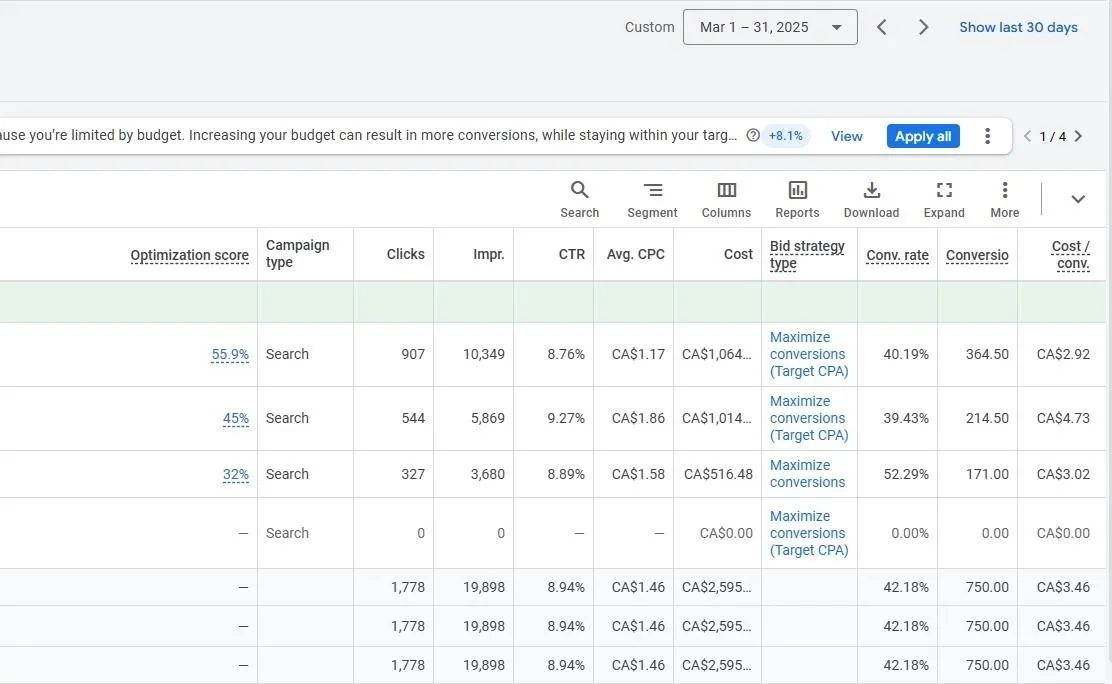
Task: Sort by Impr. column header
Action: pos(489,254)
